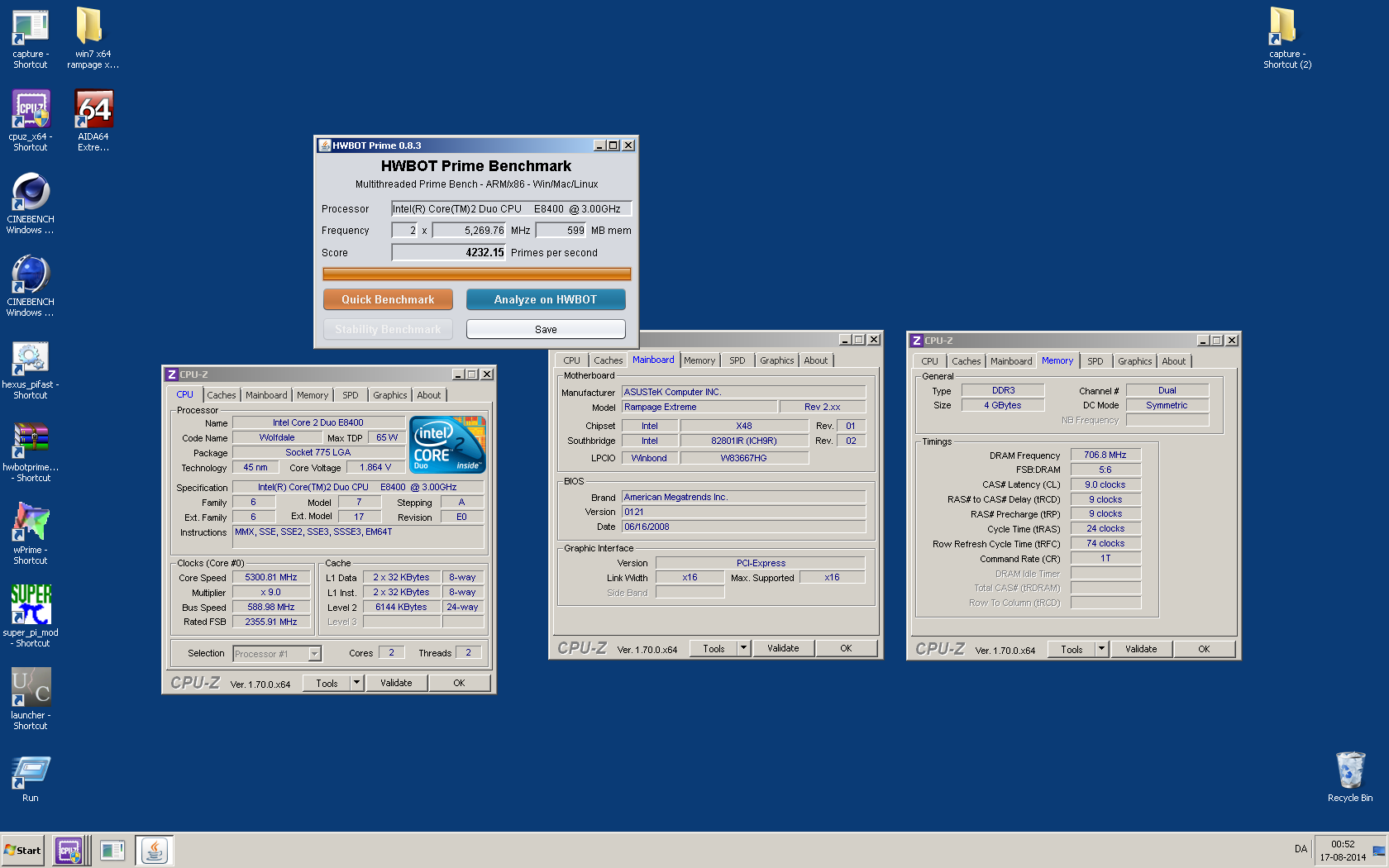Click the 5,269.76 MHz frequency field

click(x=469, y=231)
